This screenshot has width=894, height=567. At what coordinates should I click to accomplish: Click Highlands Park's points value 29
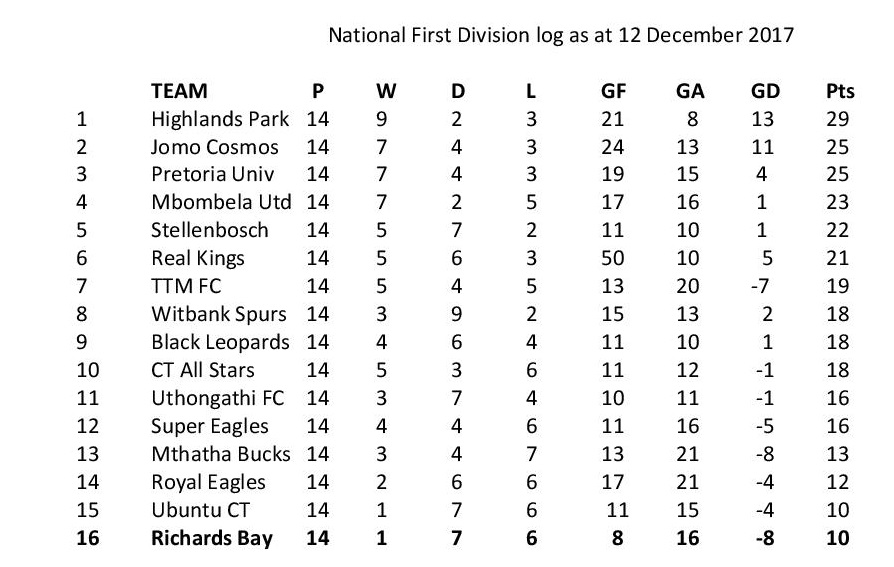(x=838, y=119)
